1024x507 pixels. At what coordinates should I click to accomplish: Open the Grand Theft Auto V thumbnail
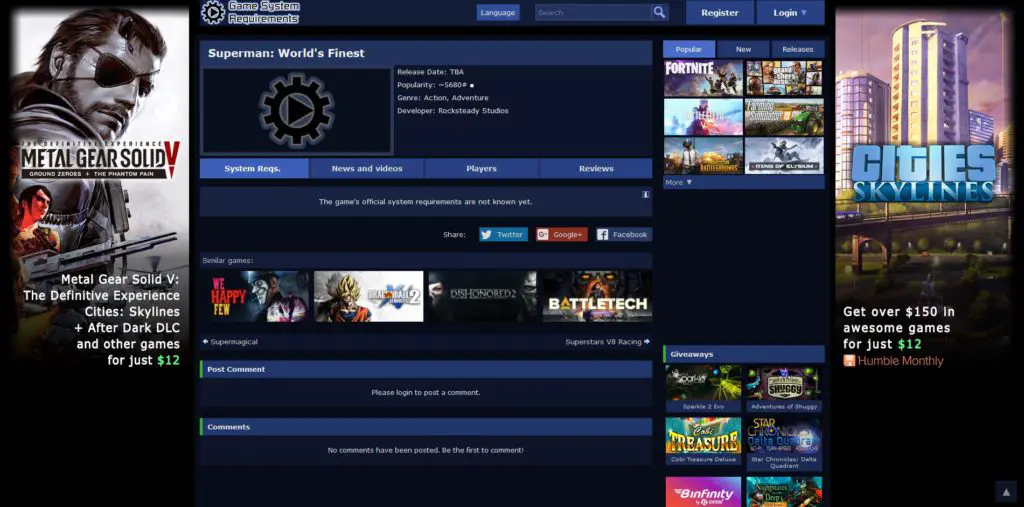coord(784,78)
